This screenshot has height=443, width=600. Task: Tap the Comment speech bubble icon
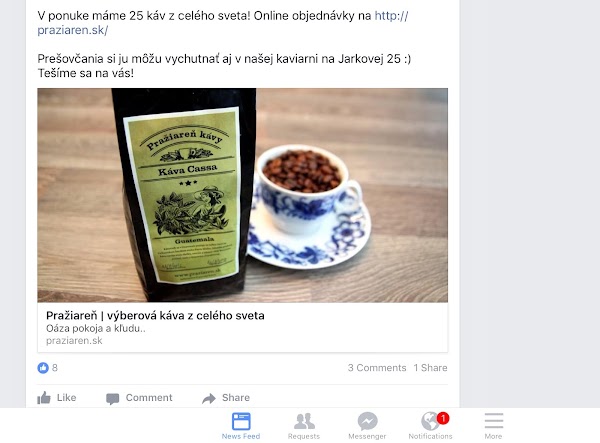coord(112,399)
